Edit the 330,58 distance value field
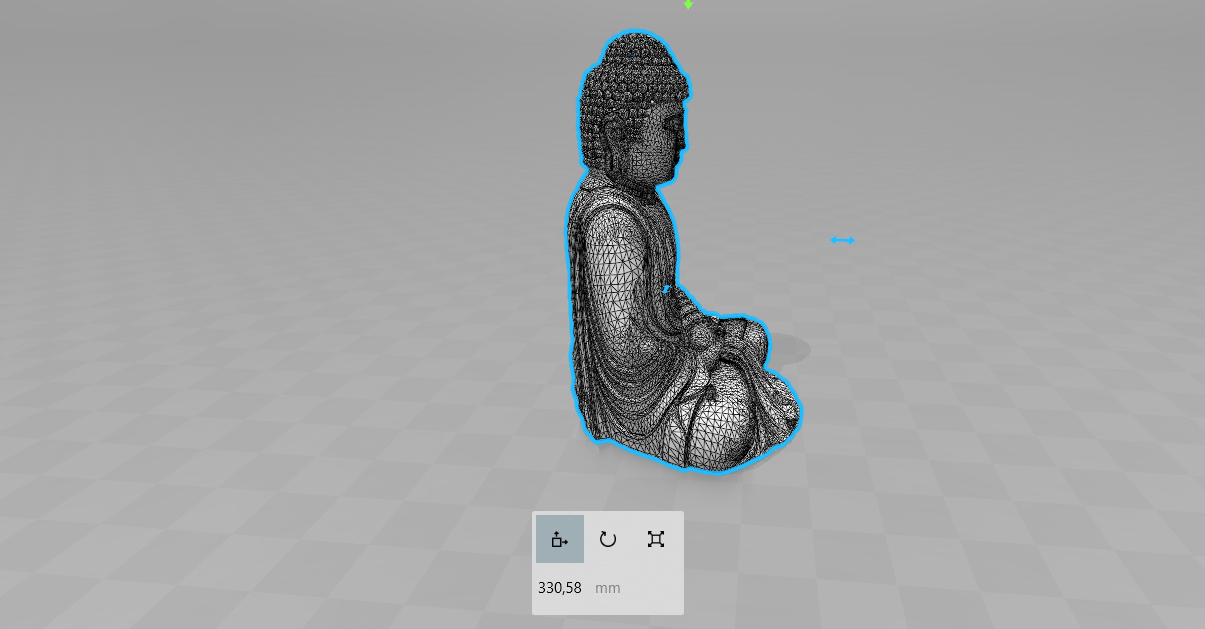 [560, 588]
